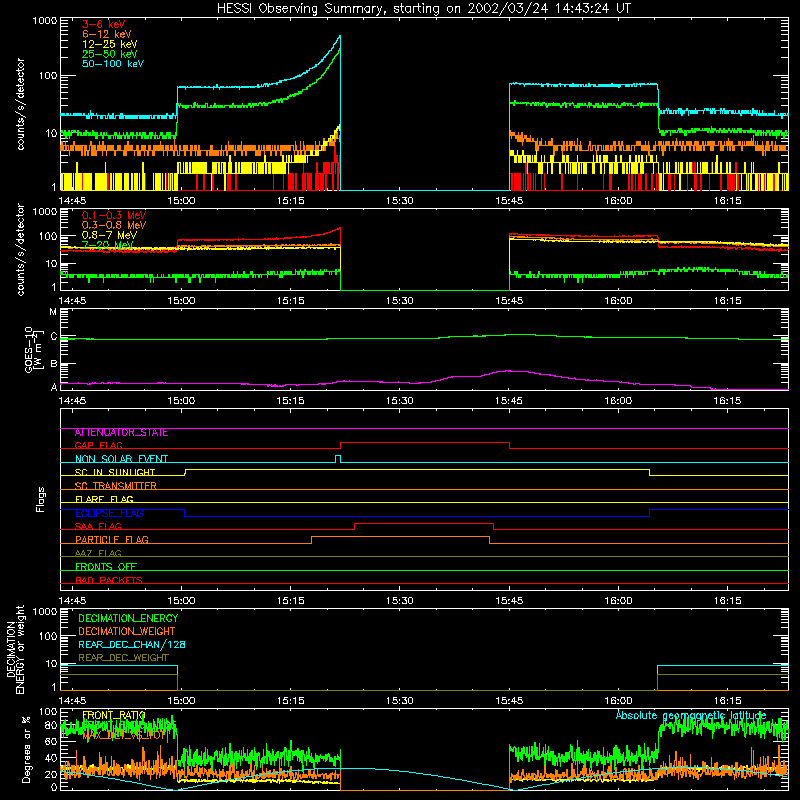Image resolution: width=800 pixels, height=800 pixels.
Task: Select the FRONT_RATIO legend label
Action: [114, 715]
